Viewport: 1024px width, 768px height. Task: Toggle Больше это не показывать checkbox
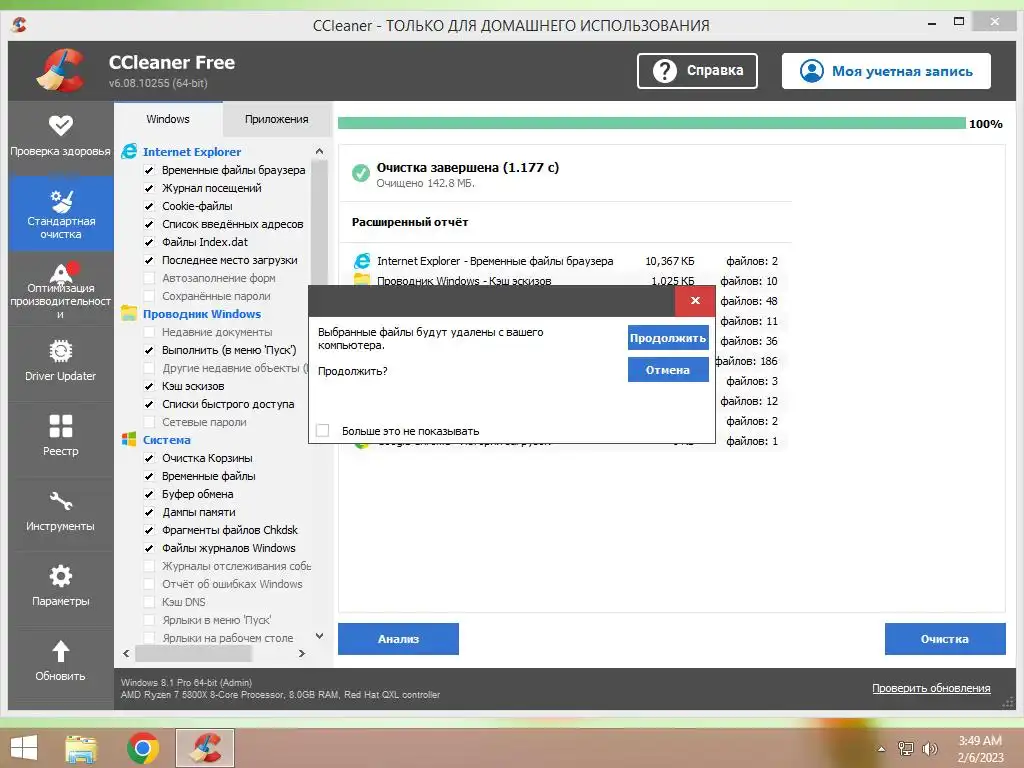tap(323, 430)
